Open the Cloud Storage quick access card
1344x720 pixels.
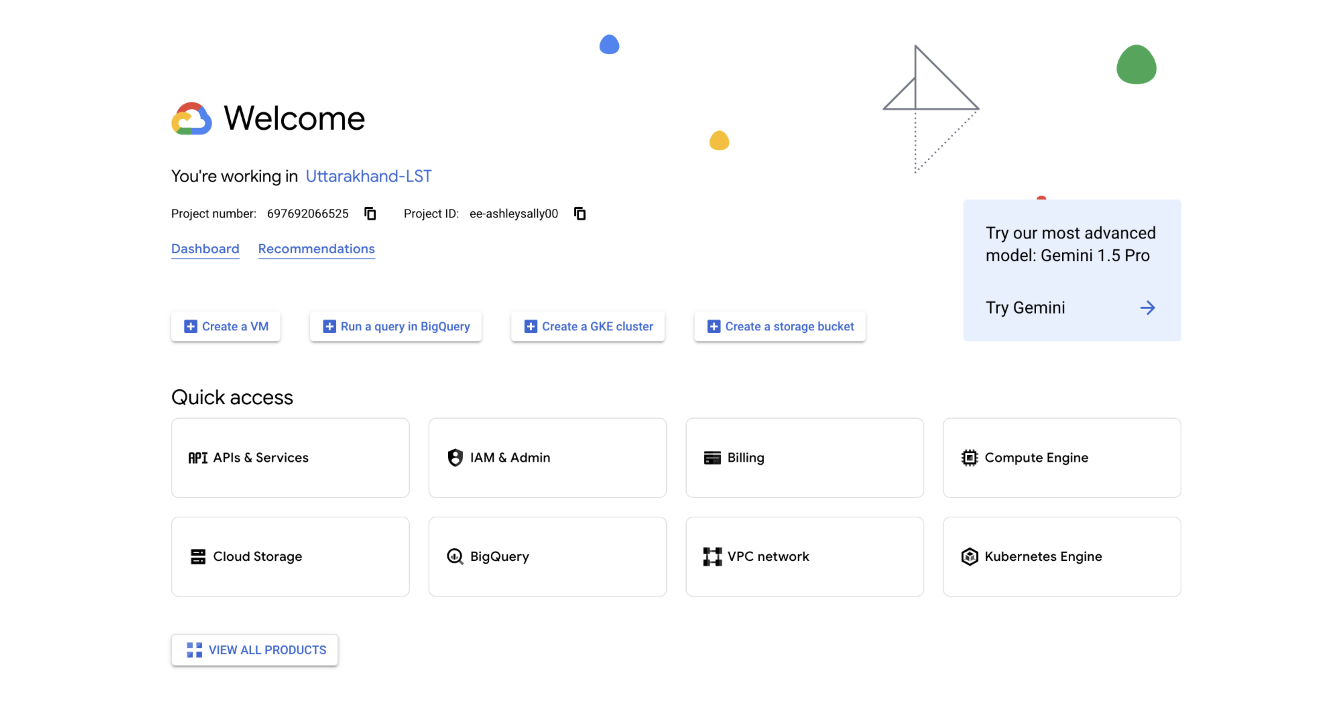(290, 557)
